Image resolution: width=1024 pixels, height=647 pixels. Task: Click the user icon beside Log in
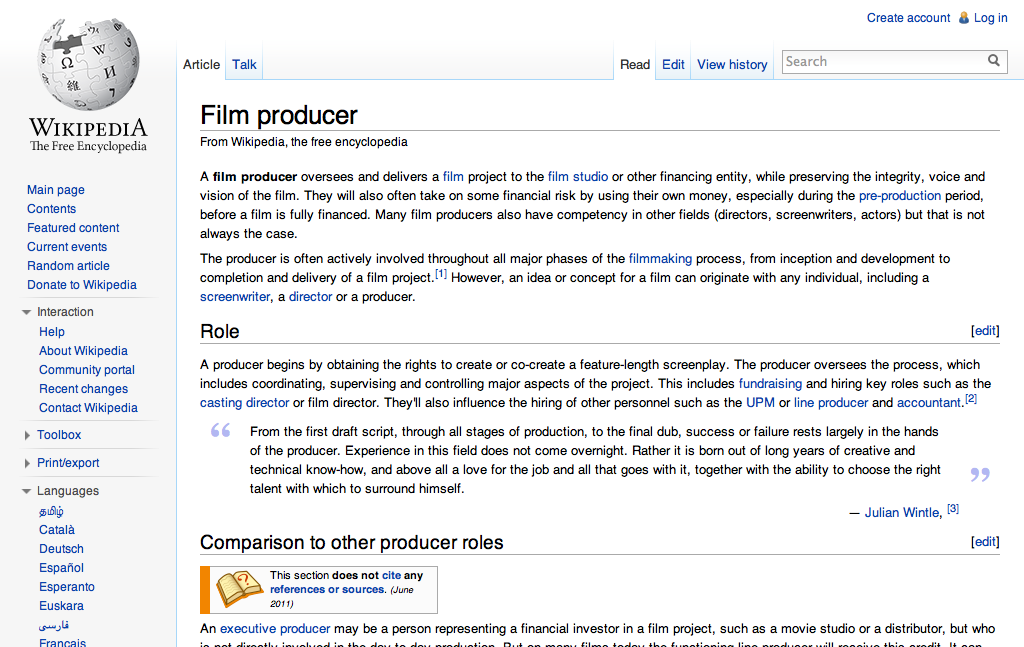point(963,18)
